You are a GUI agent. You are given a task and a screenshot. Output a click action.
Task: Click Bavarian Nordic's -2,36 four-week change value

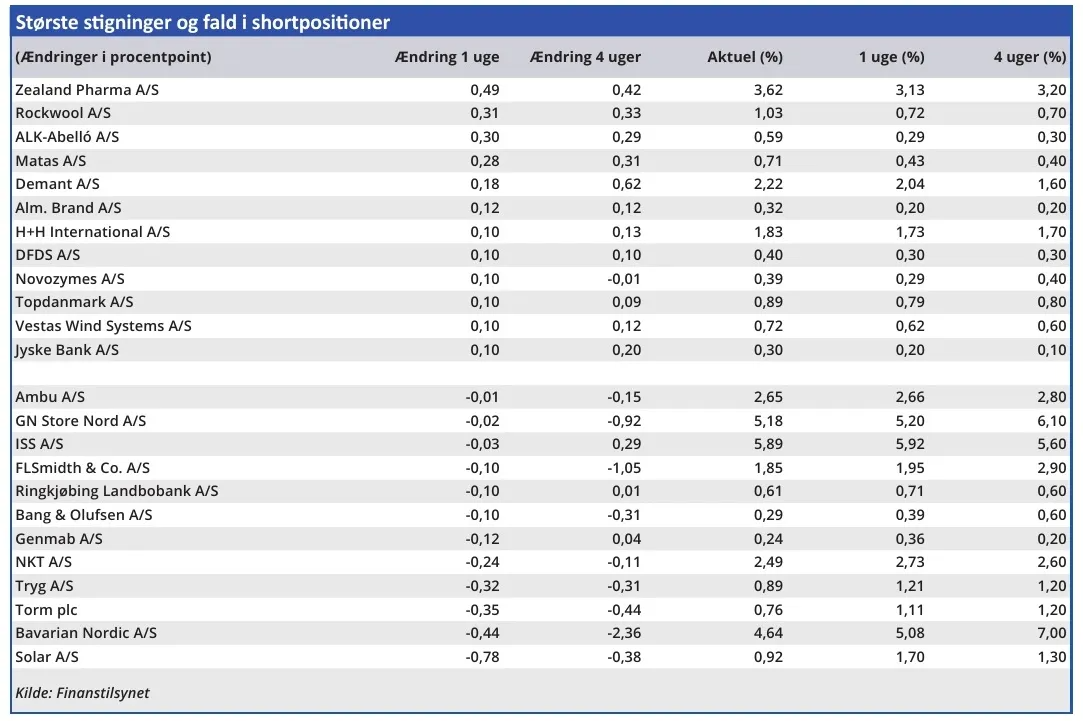tap(625, 633)
